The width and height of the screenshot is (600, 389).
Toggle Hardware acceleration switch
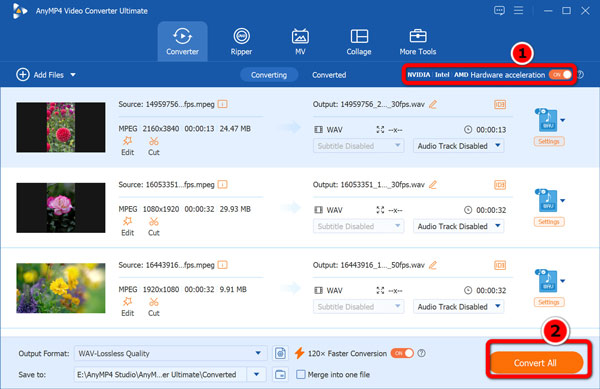pyautogui.click(x=560, y=75)
